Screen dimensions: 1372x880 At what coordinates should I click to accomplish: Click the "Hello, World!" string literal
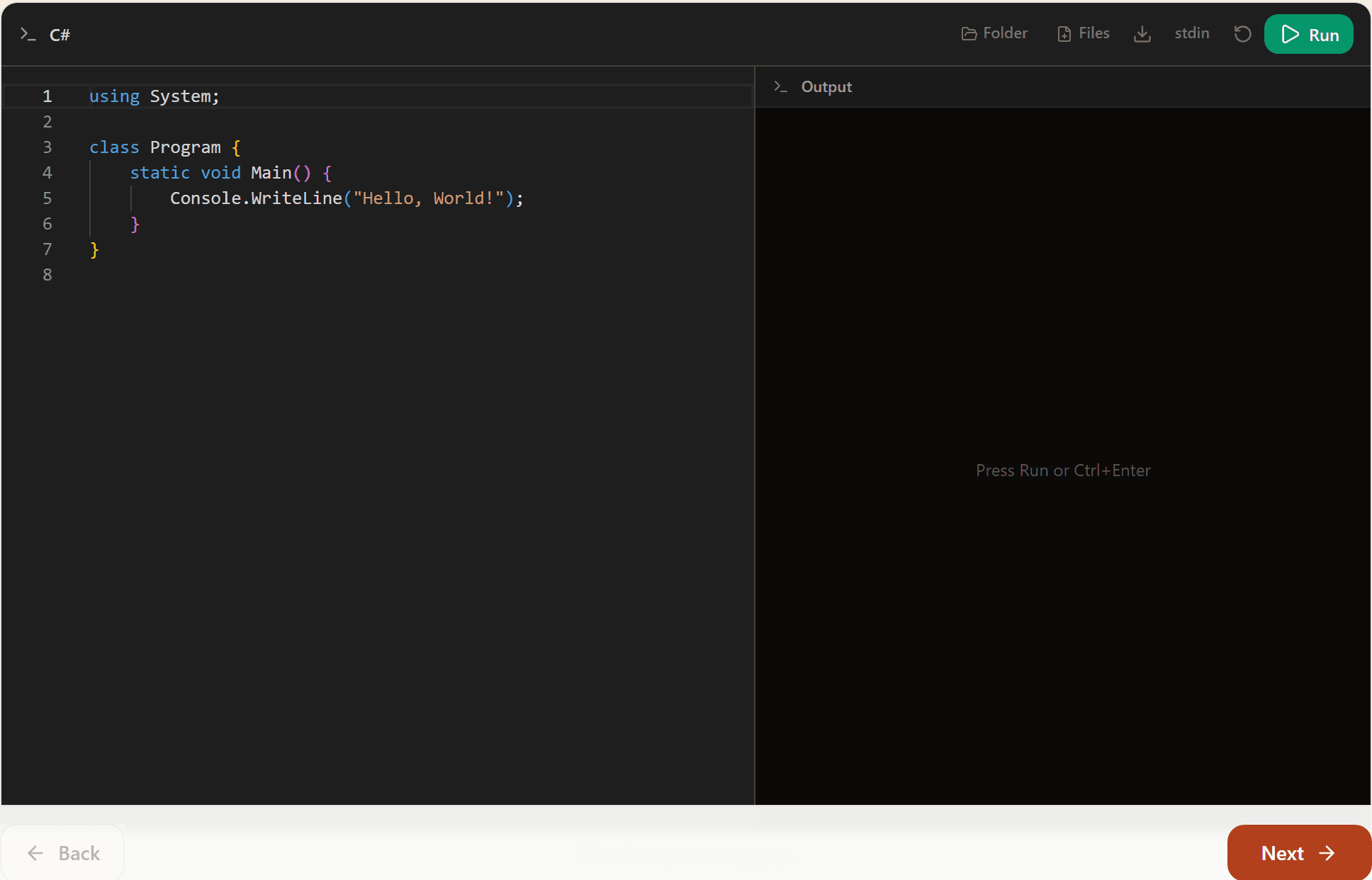click(x=428, y=198)
